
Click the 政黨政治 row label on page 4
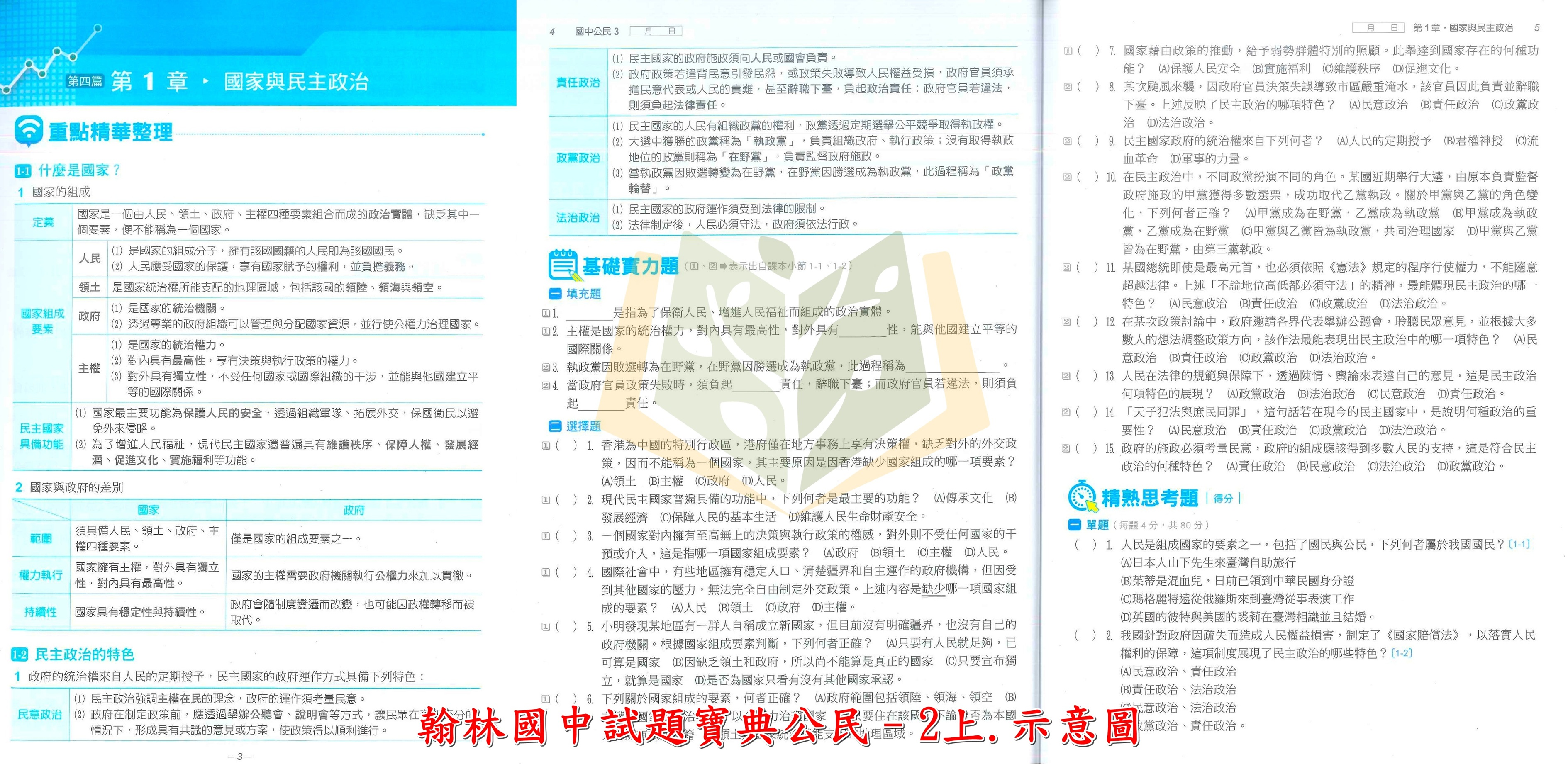tap(578, 158)
